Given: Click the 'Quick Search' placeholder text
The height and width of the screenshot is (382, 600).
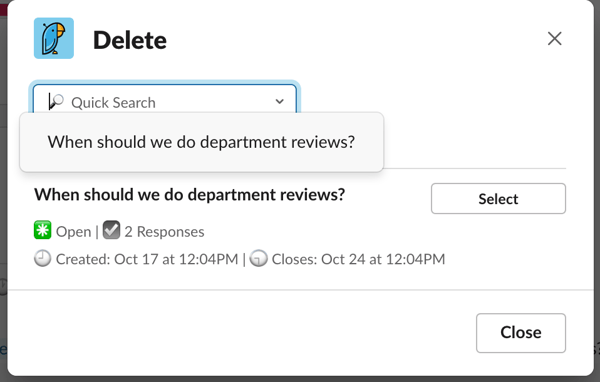Looking at the screenshot, I should coord(113,103).
